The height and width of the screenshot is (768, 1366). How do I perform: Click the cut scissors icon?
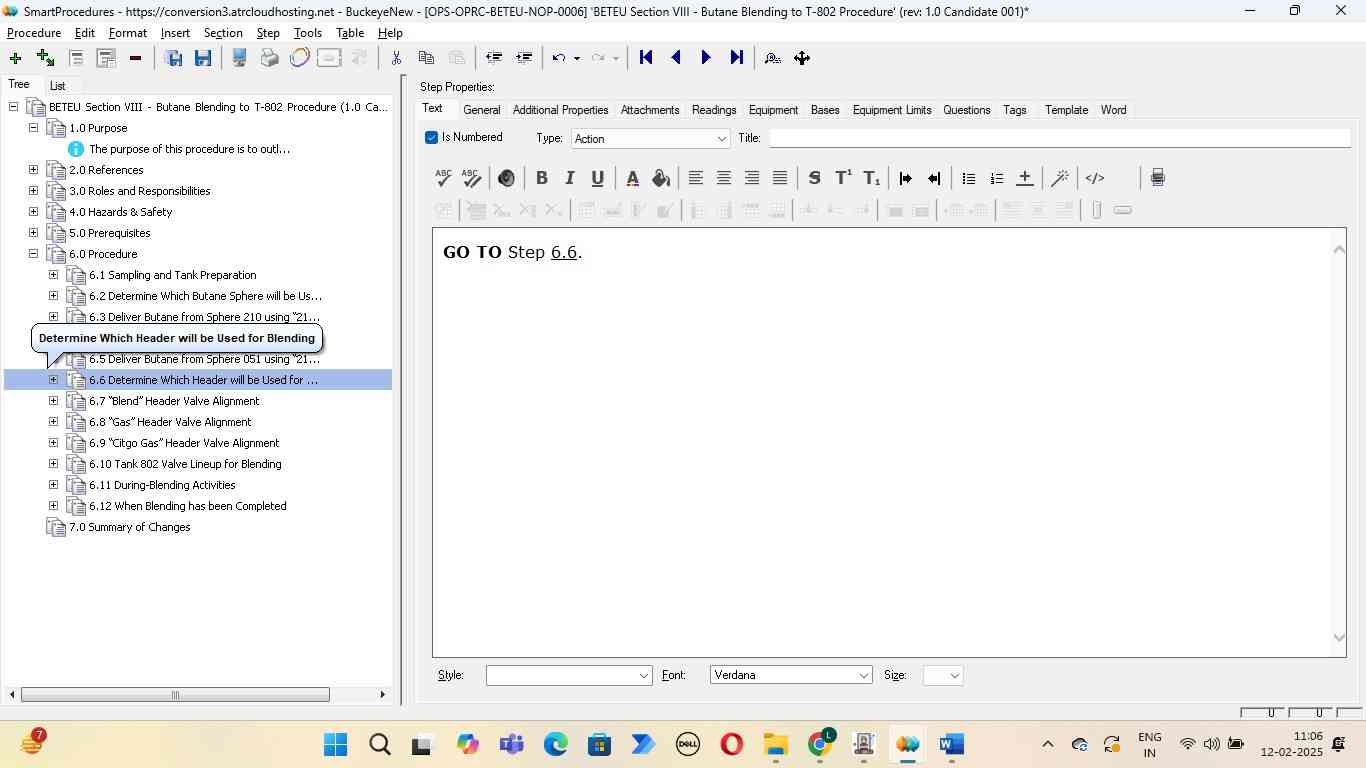tap(396, 58)
